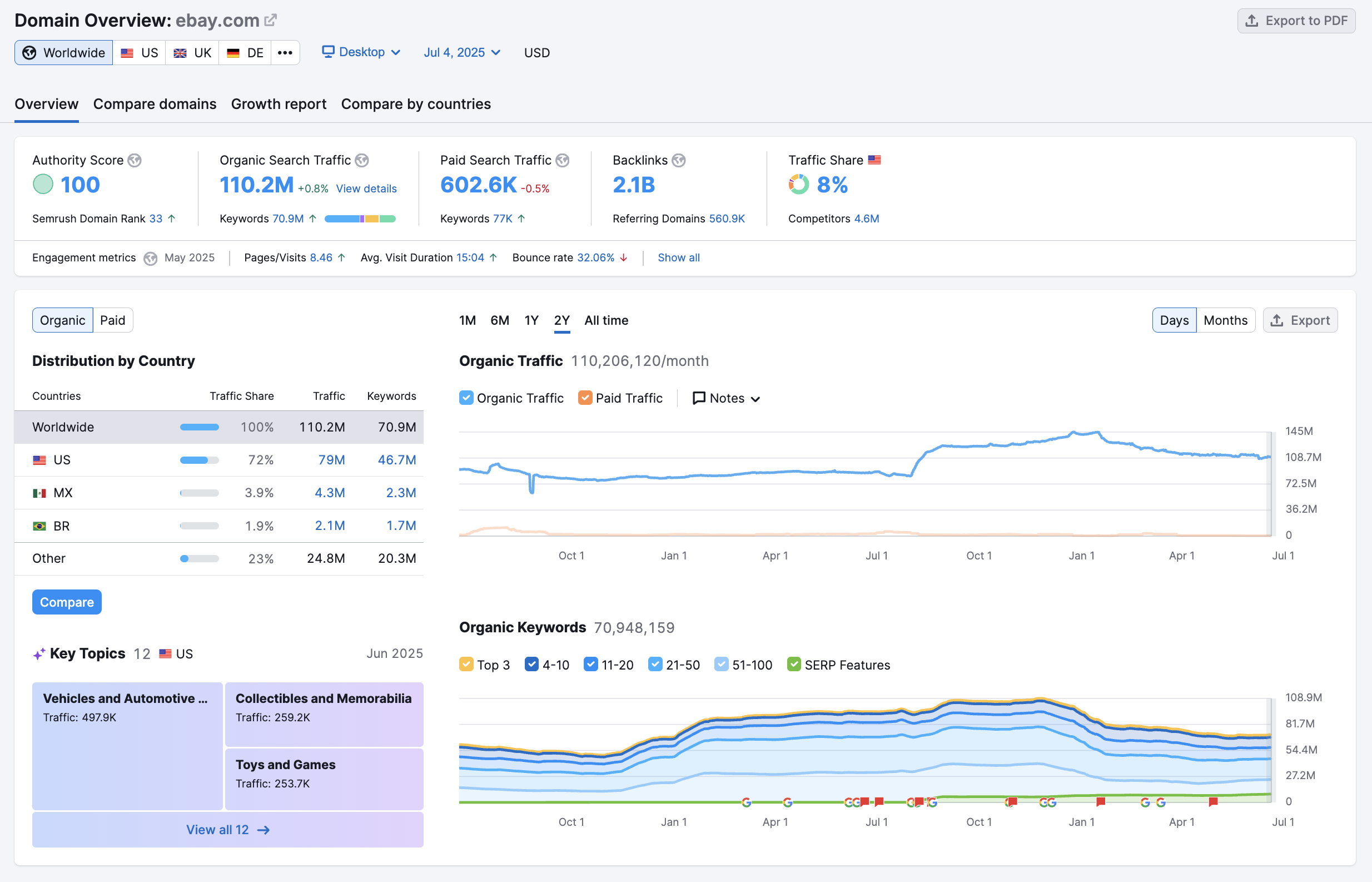Switch to the Growth report tab
Screen dimensions: 1372x882
(279, 103)
